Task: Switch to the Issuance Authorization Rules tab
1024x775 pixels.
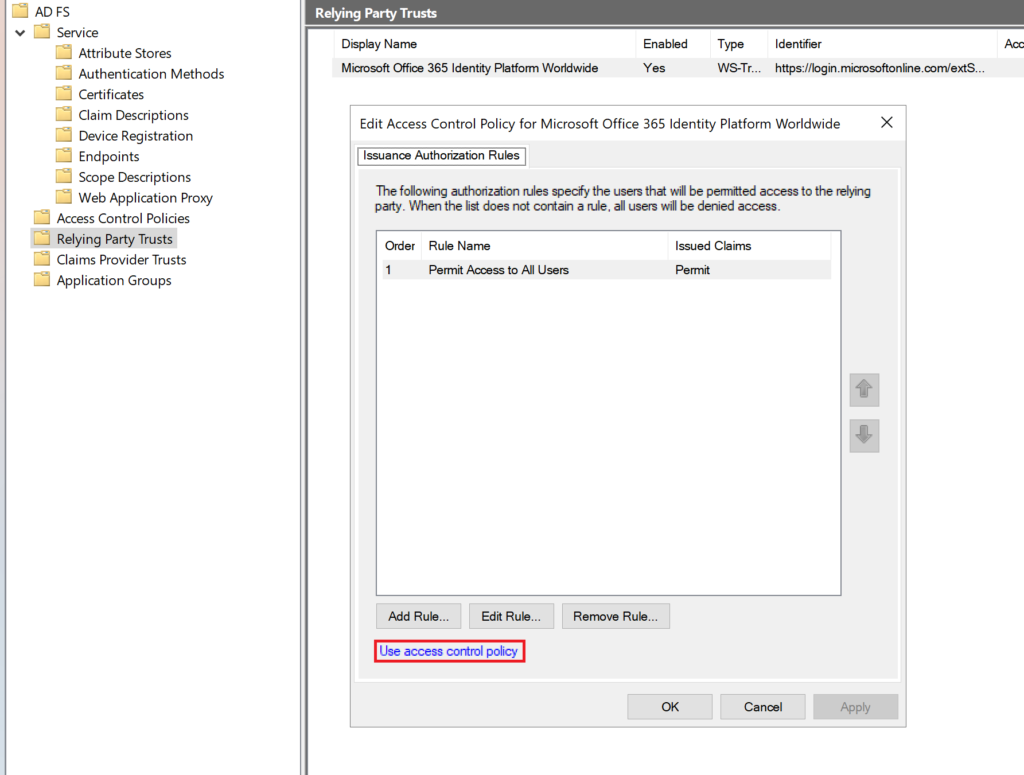Action: click(441, 156)
